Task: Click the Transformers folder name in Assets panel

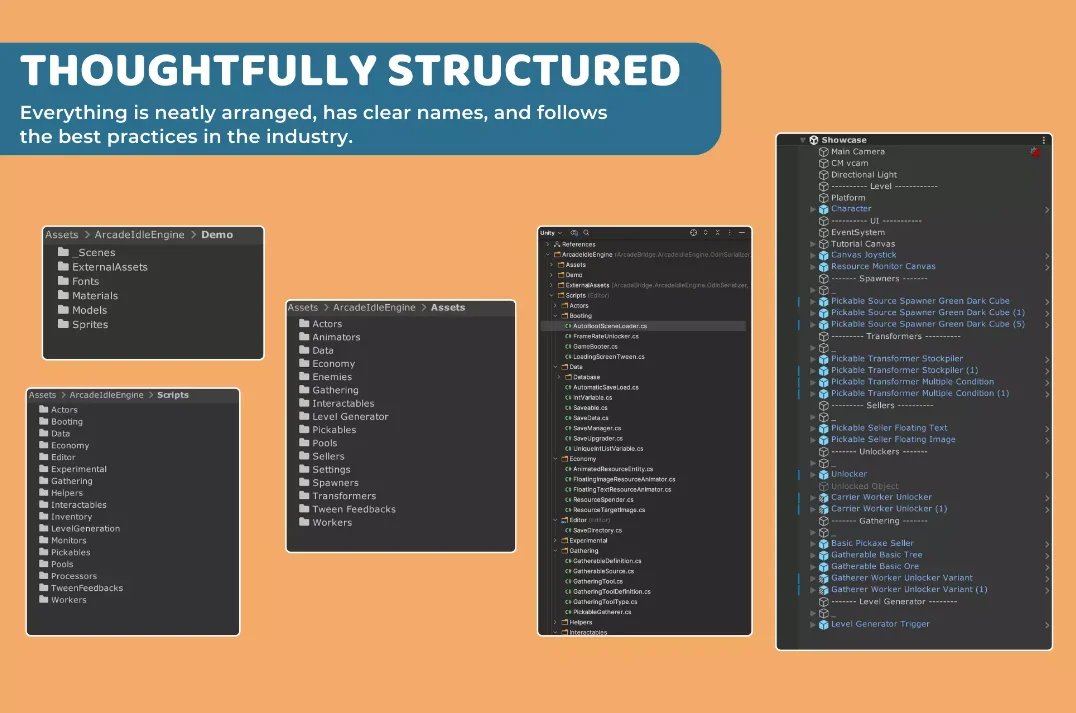Action: pos(344,495)
